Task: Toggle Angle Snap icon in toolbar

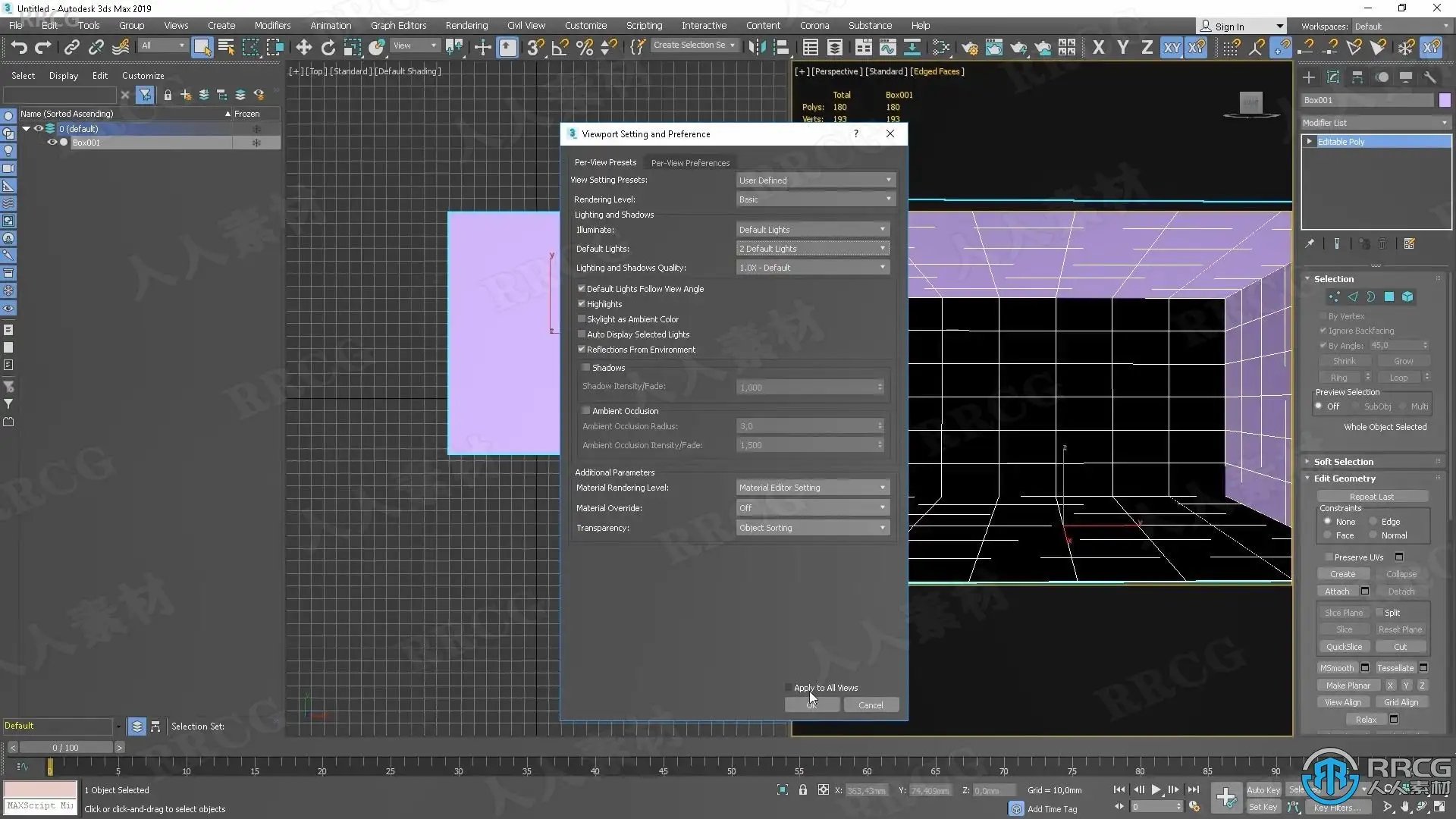Action: (x=560, y=47)
